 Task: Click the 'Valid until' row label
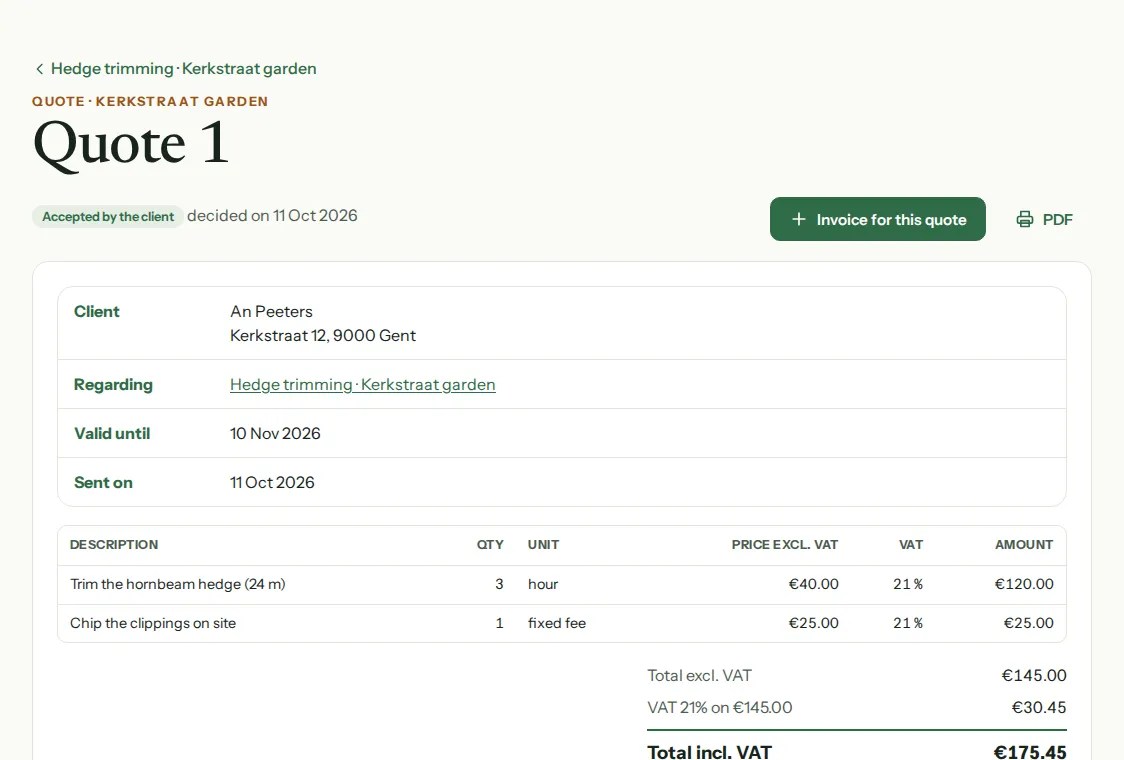112,434
